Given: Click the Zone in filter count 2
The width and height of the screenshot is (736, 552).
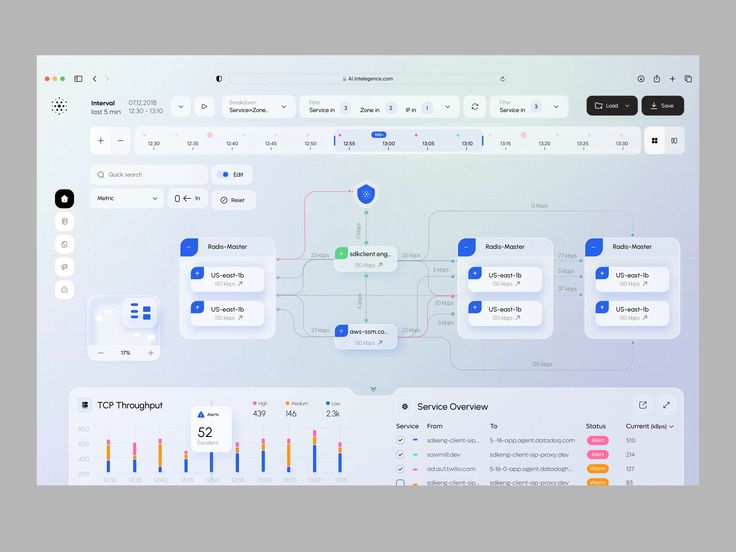Looking at the screenshot, I should click(391, 108).
